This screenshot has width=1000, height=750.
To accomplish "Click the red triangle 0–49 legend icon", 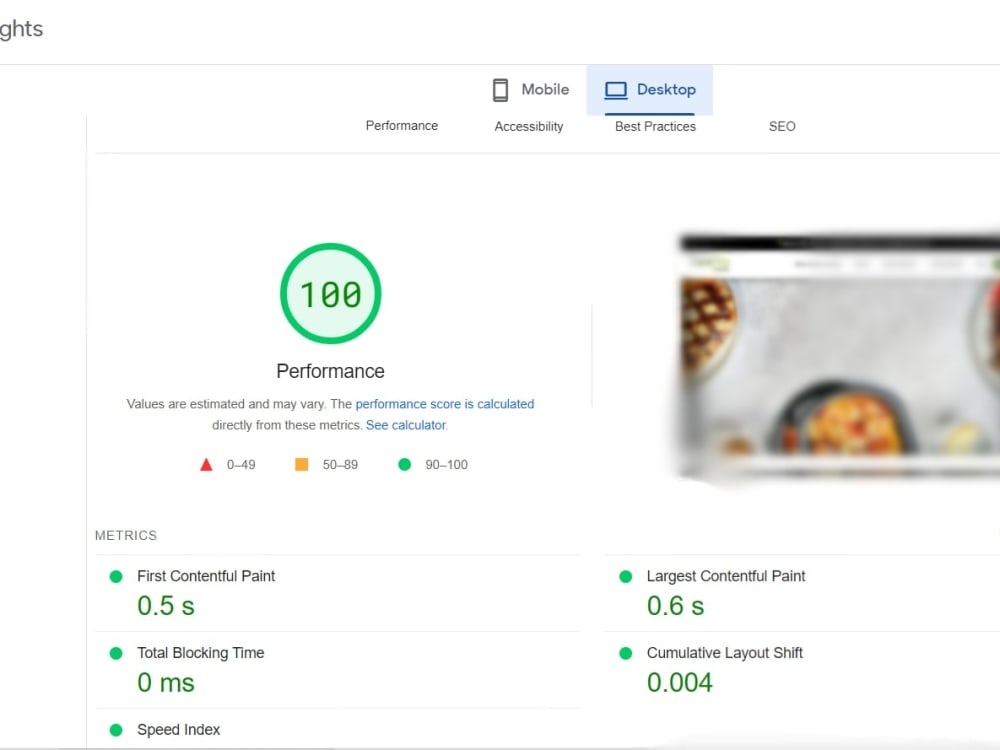I will coord(206,464).
